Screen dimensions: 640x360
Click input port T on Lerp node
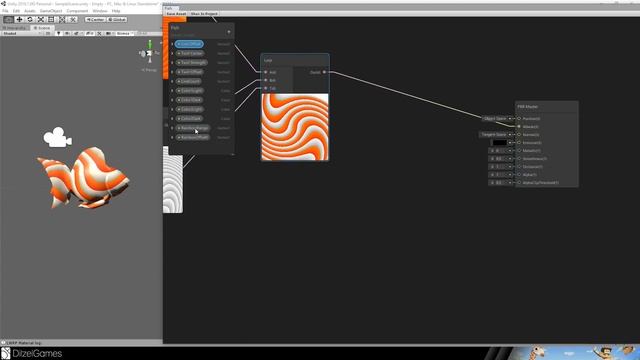(266, 88)
